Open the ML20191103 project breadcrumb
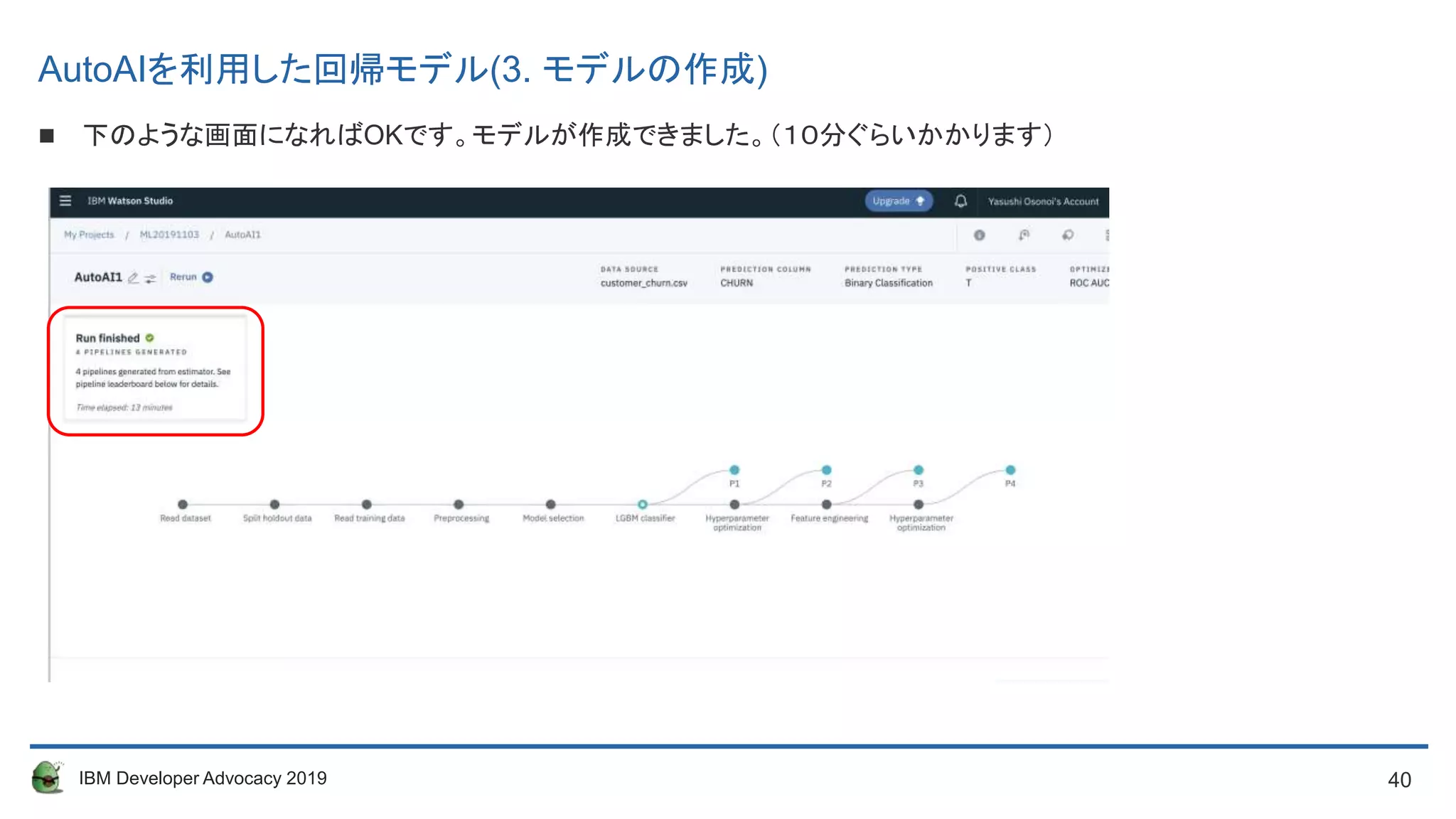This screenshot has width=1456, height=819. pos(169,235)
